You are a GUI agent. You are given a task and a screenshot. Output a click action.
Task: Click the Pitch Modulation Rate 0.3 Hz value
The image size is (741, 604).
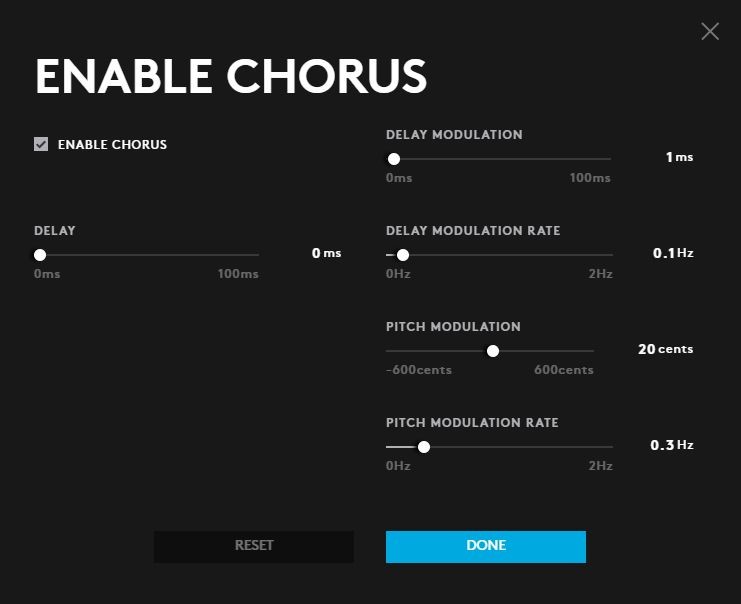click(x=673, y=446)
